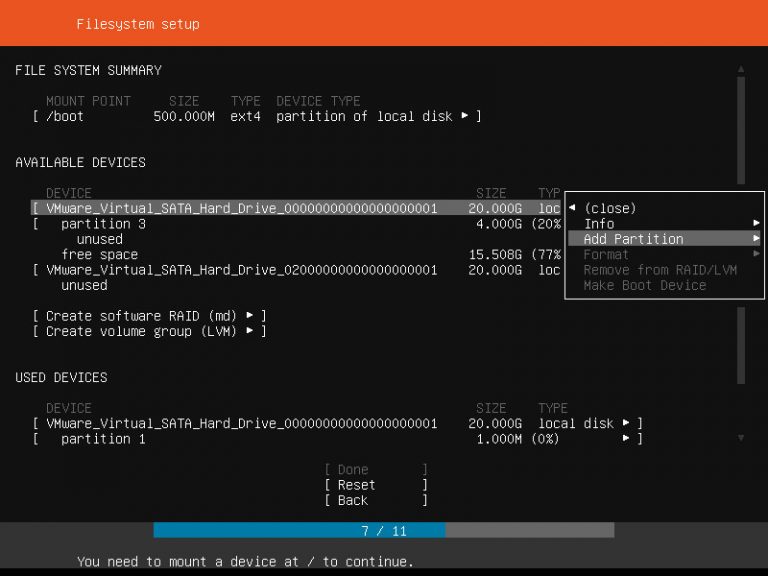Image resolution: width=768 pixels, height=576 pixels.
Task: Select used device VMware SATA drive row
Action: (337, 424)
